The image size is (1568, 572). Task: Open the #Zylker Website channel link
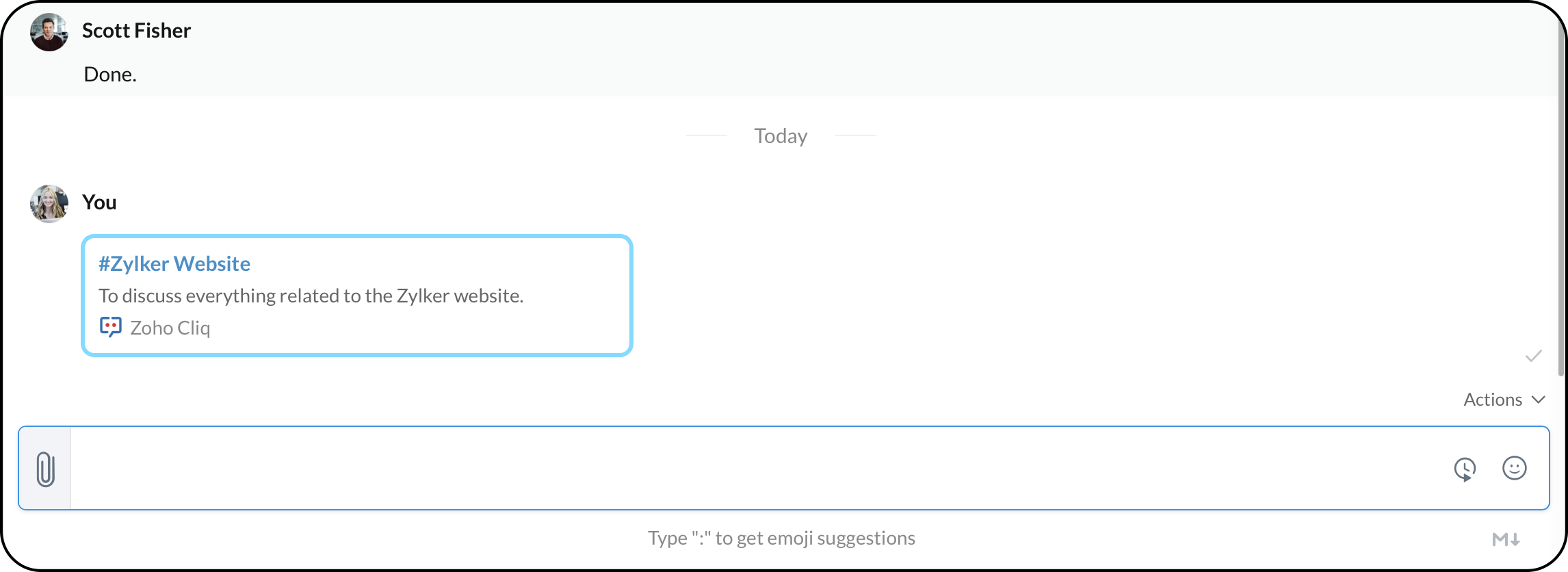pyautogui.click(x=174, y=263)
